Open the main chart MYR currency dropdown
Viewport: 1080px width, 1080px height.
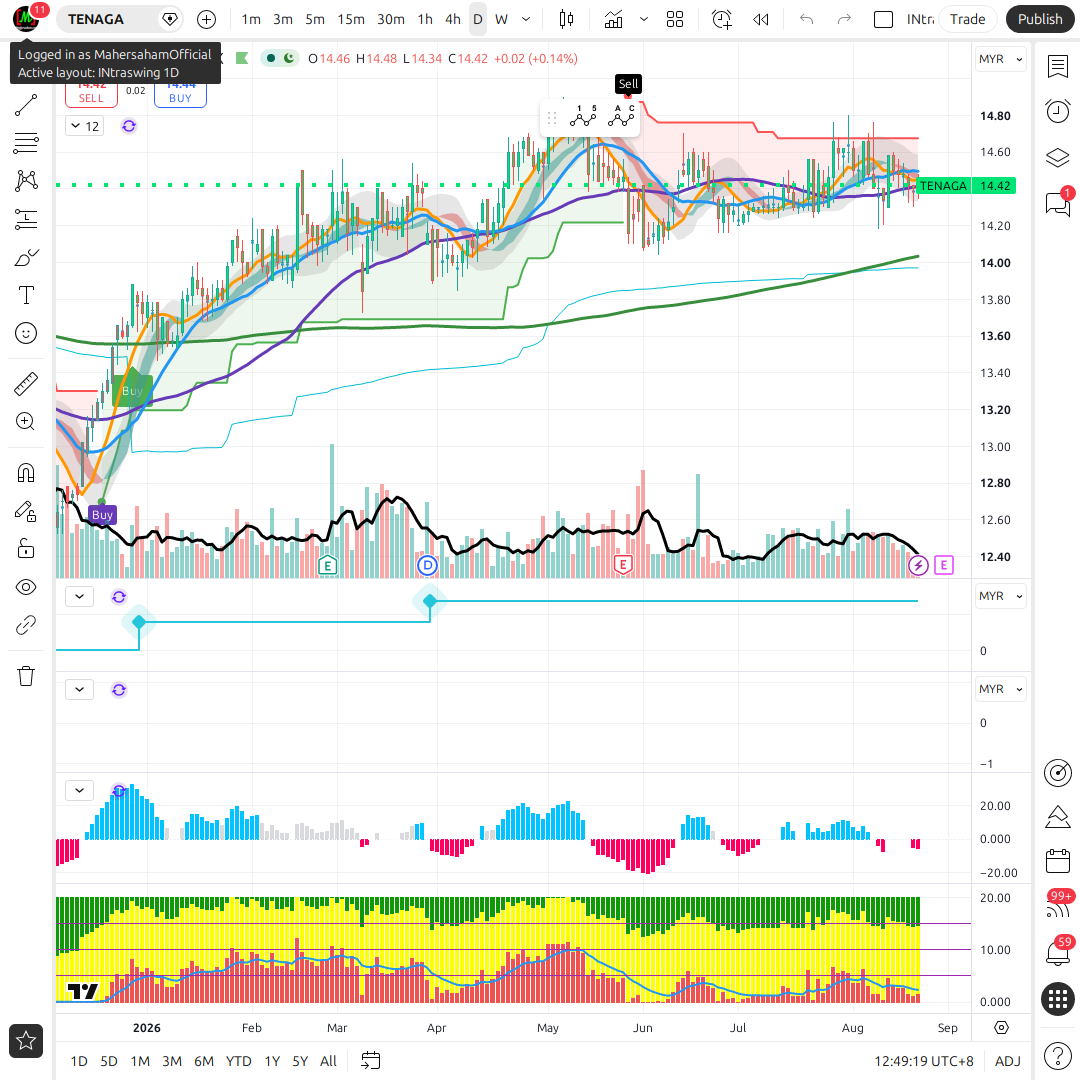[1000, 59]
